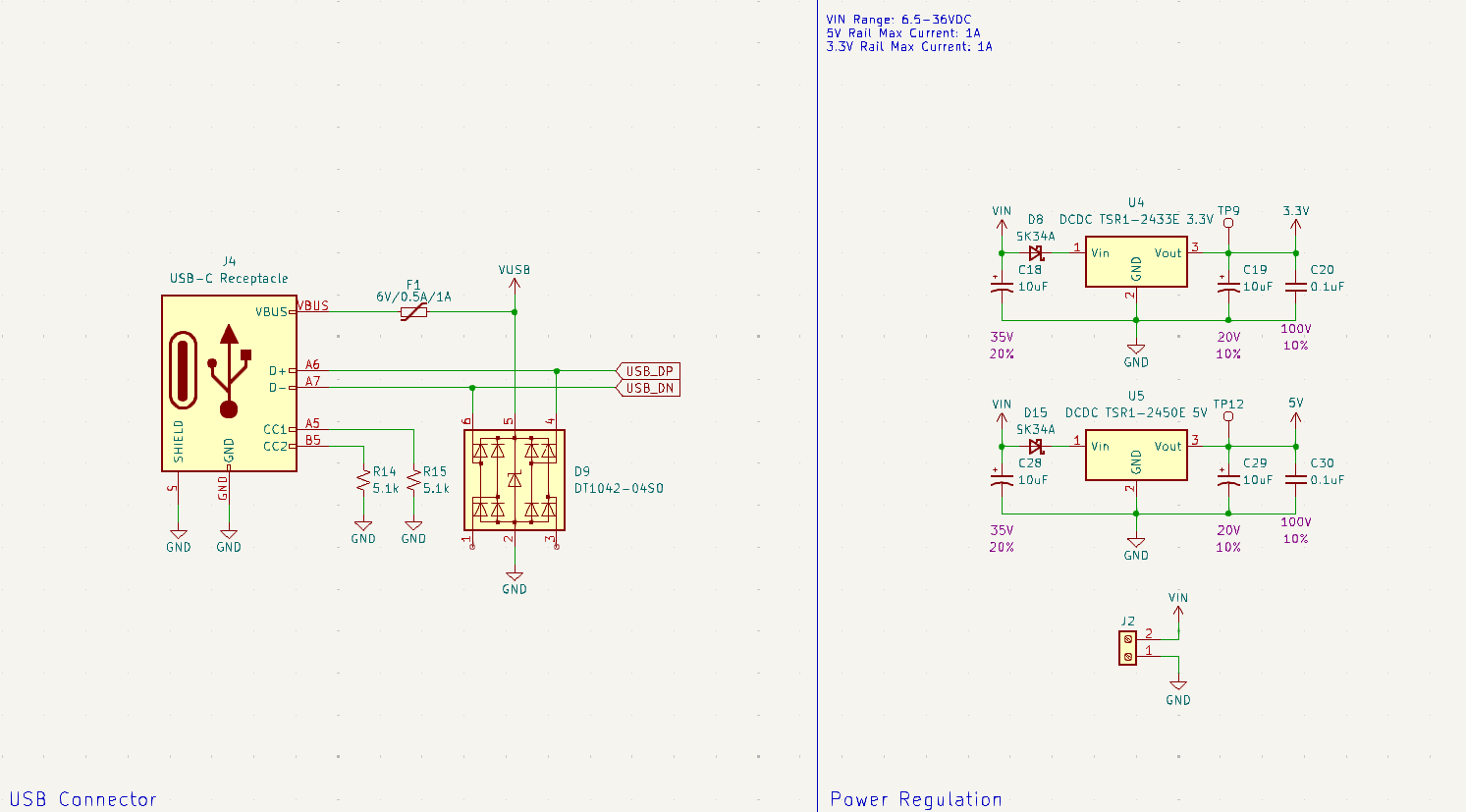The image size is (1466, 812).
Task: Click the D9 TVS diode array symbol
Action: coord(515,480)
